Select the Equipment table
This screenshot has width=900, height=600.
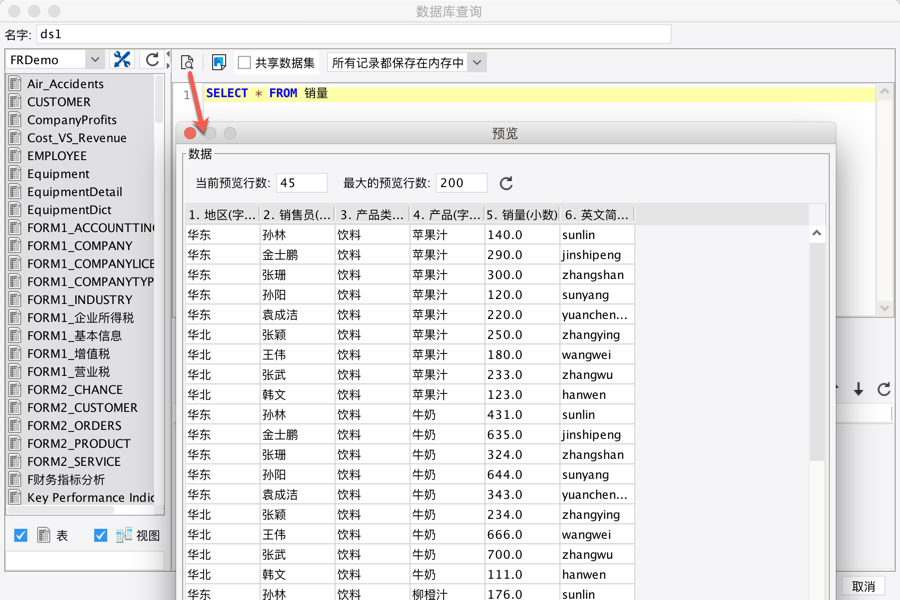pyautogui.click(x=58, y=173)
